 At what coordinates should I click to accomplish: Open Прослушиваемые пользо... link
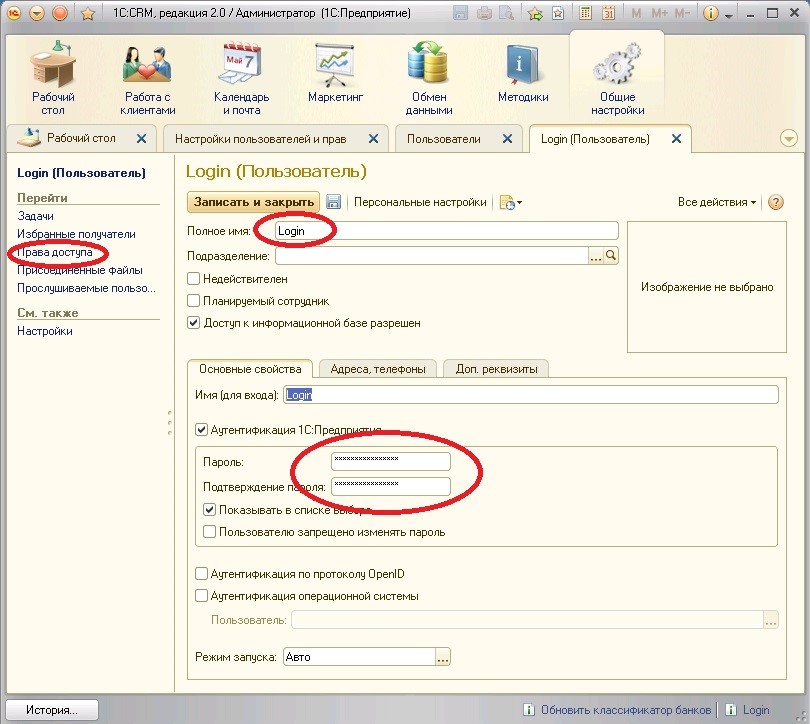click(x=86, y=288)
